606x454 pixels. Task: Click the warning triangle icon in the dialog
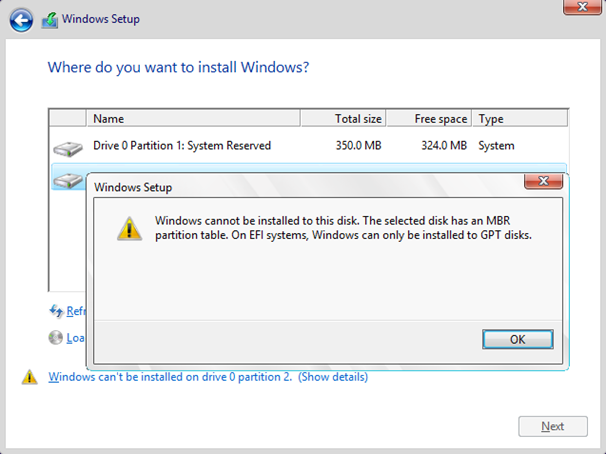(x=129, y=228)
